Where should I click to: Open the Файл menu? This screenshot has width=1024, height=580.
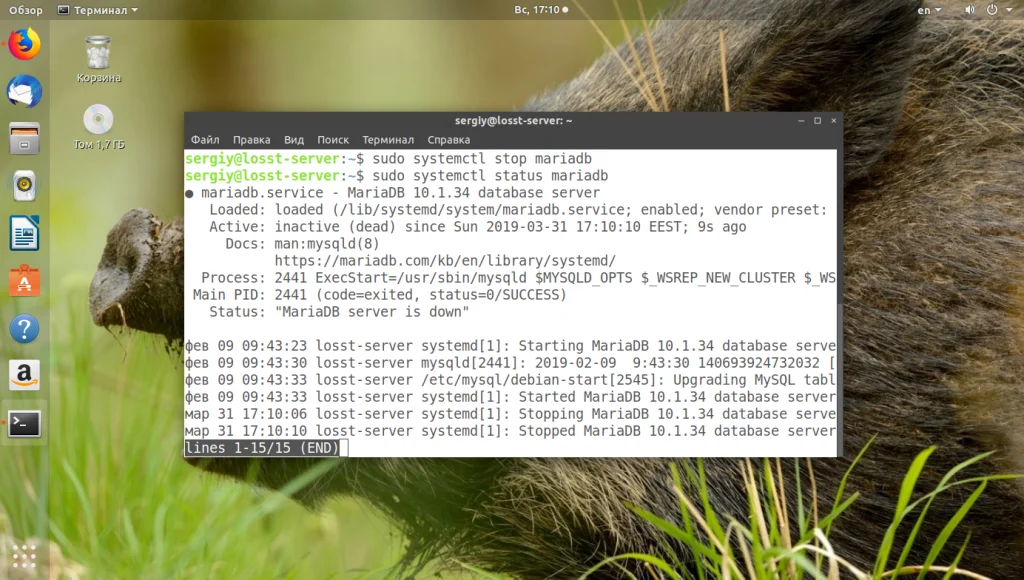pos(205,140)
